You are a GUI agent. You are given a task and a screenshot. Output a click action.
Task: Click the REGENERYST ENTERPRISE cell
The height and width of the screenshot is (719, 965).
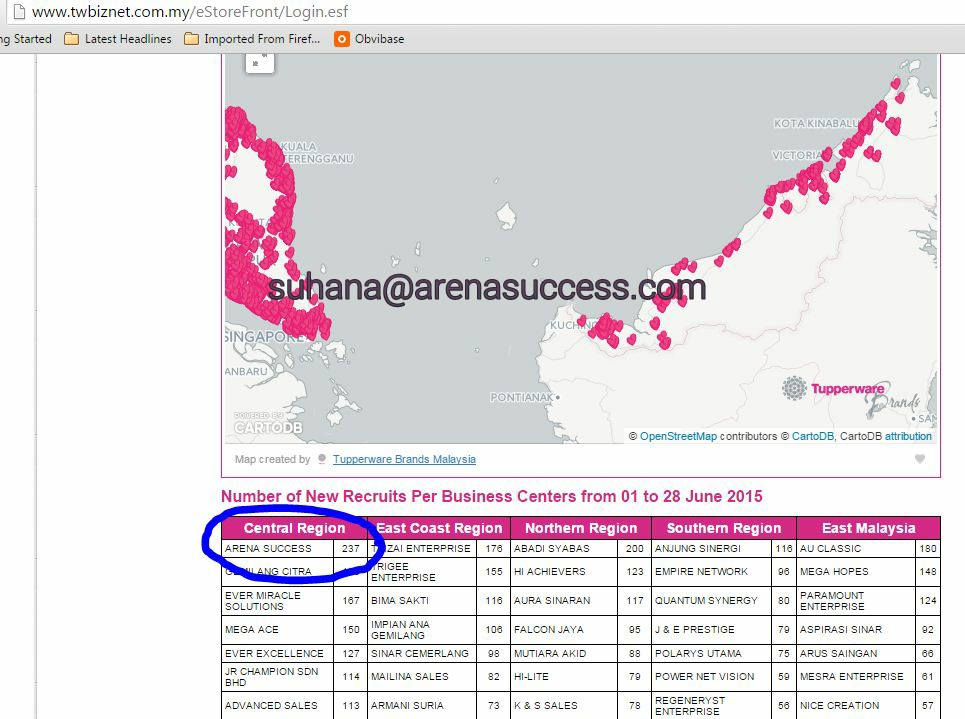(x=711, y=705)
